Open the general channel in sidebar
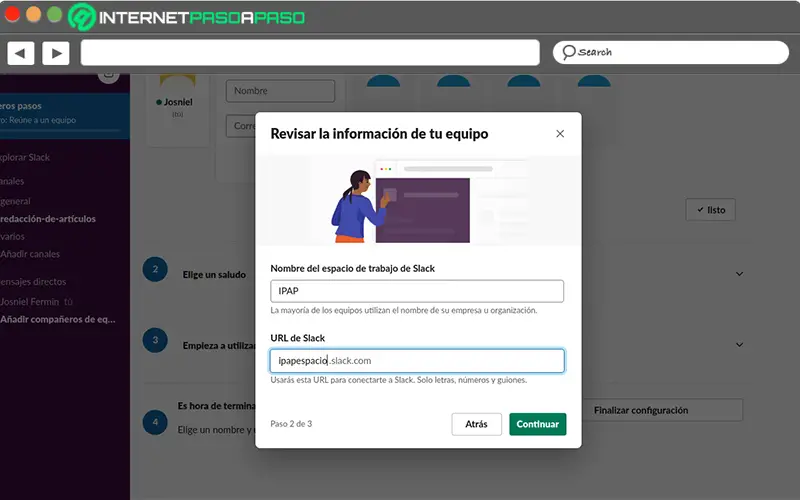 pos(15,201)
